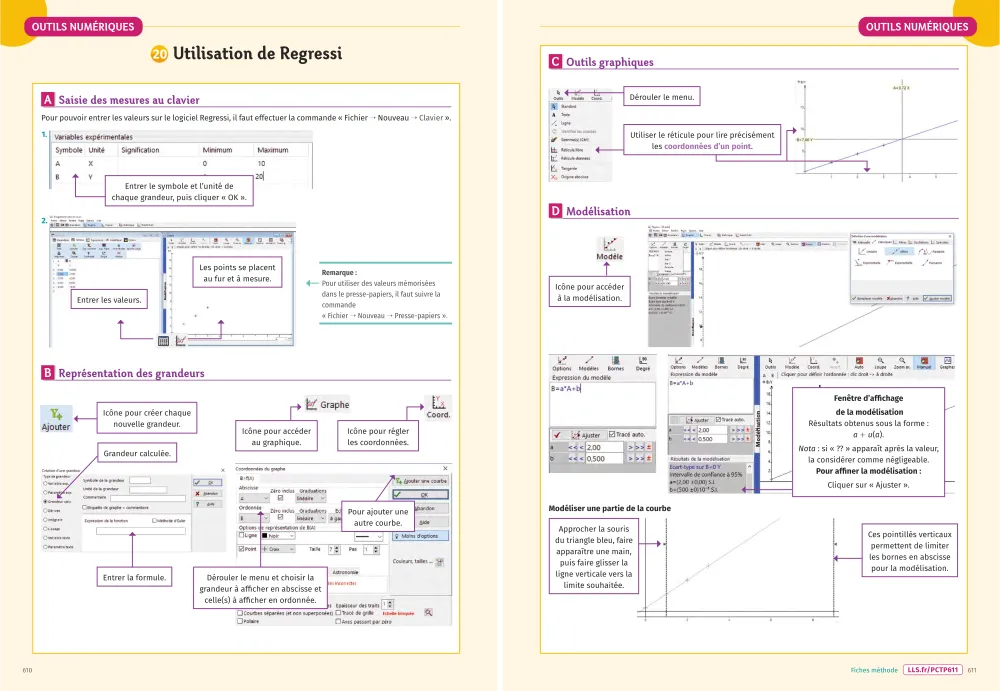Select the Grandeur calc. radio button
This screenshot has height=691, width=1000.
[x=46, y=502]
